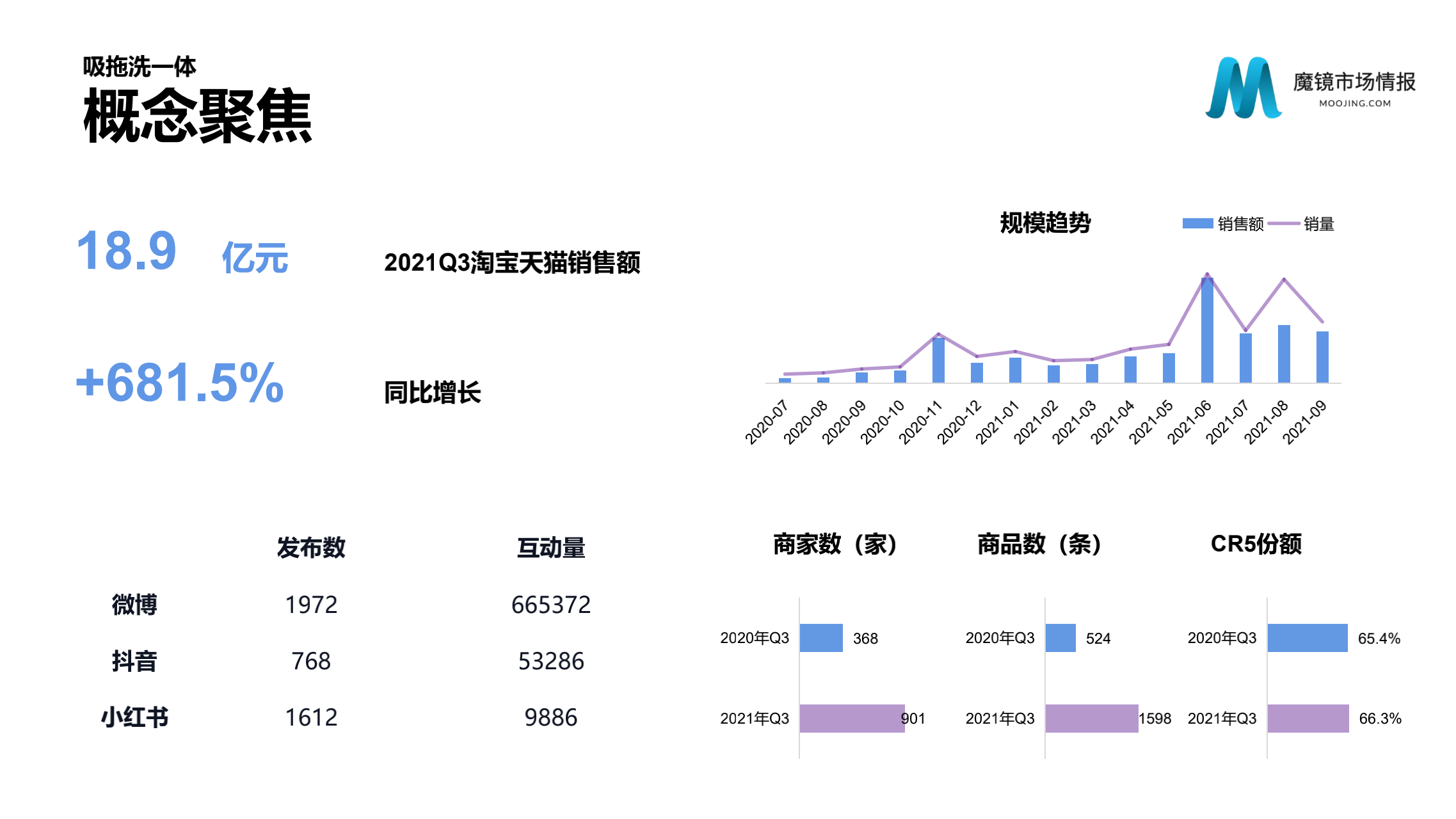
Task: Click the Moojing M logo icon
Action: coord(1242,88)
